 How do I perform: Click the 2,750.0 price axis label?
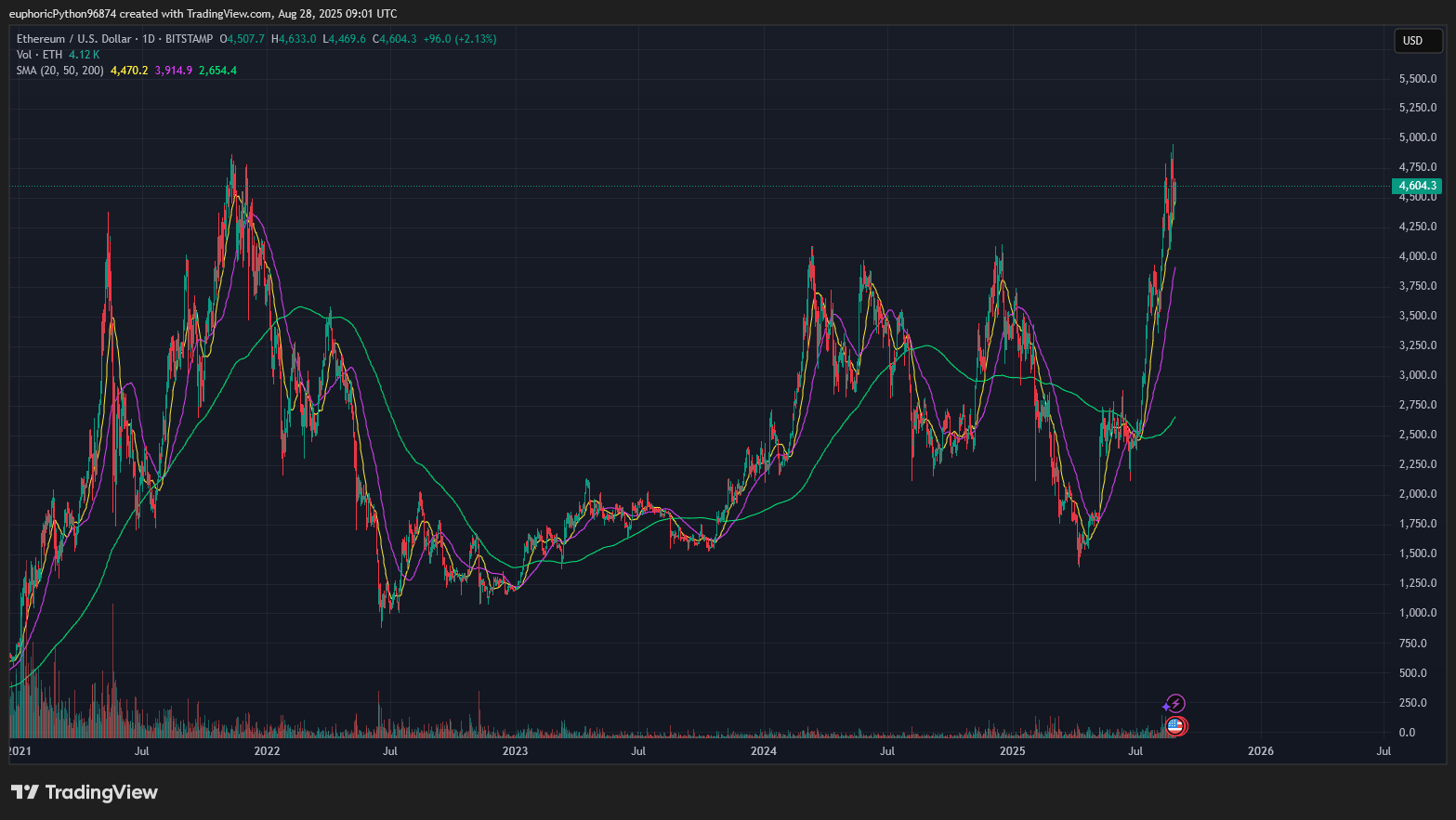1418,405
